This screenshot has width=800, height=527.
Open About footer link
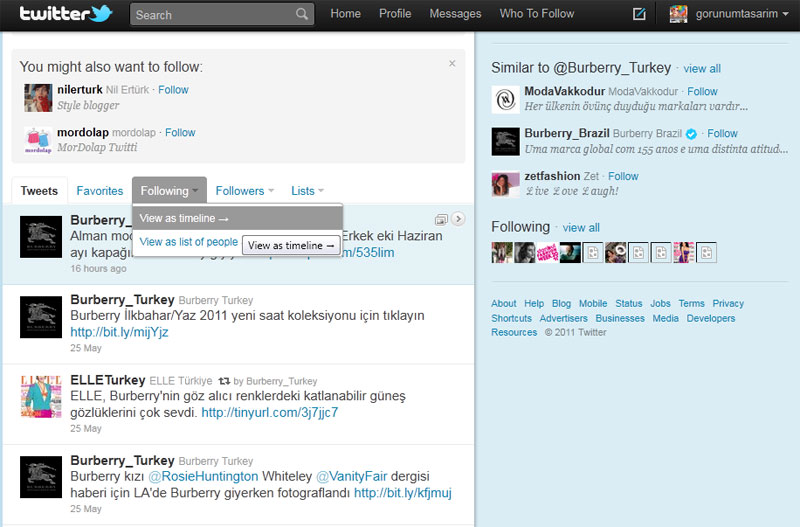(504, 304)
